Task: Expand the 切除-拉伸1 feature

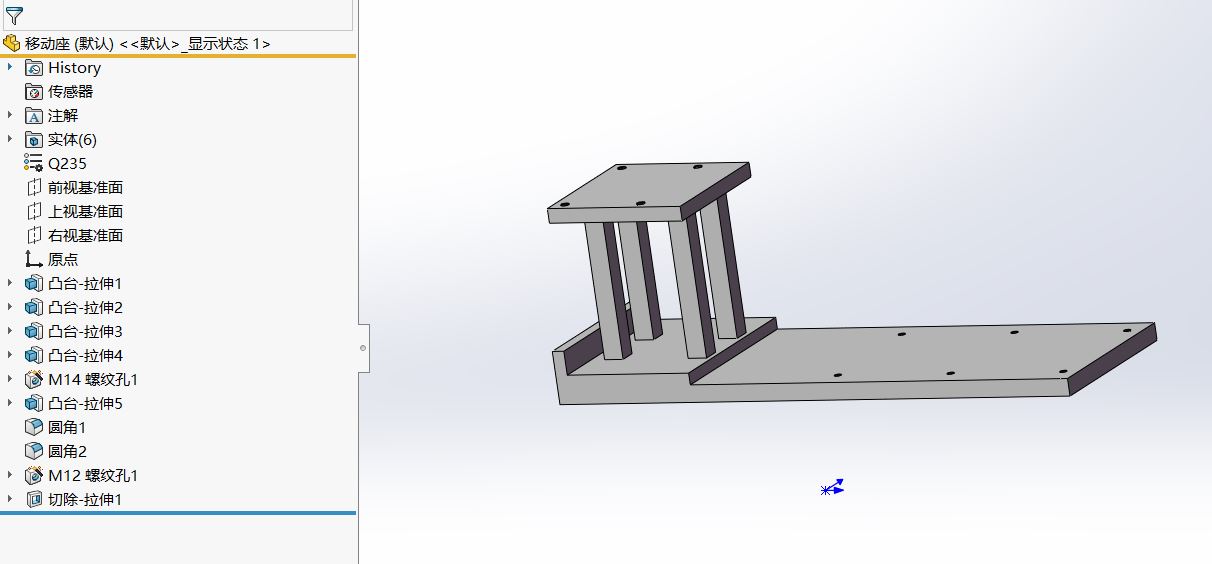Action: 10,499
